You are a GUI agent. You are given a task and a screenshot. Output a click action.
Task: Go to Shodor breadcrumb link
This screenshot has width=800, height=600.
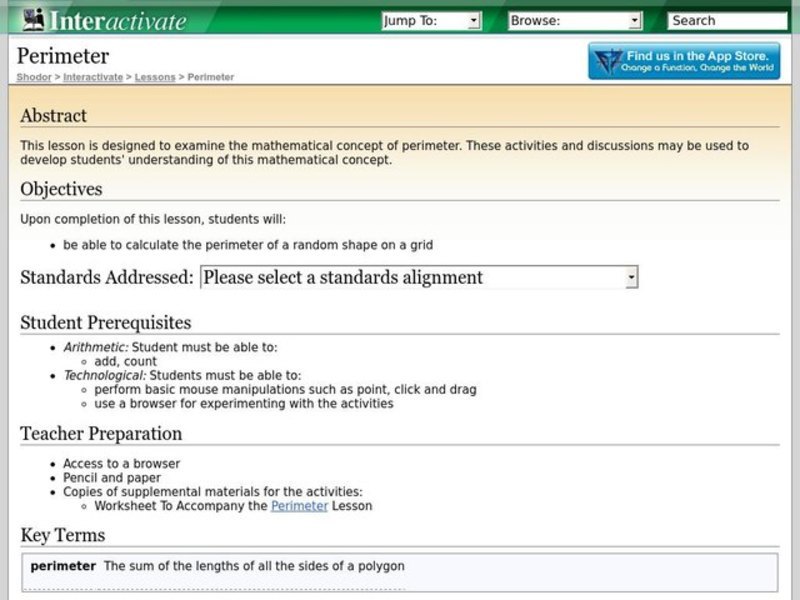click(34, 77)
